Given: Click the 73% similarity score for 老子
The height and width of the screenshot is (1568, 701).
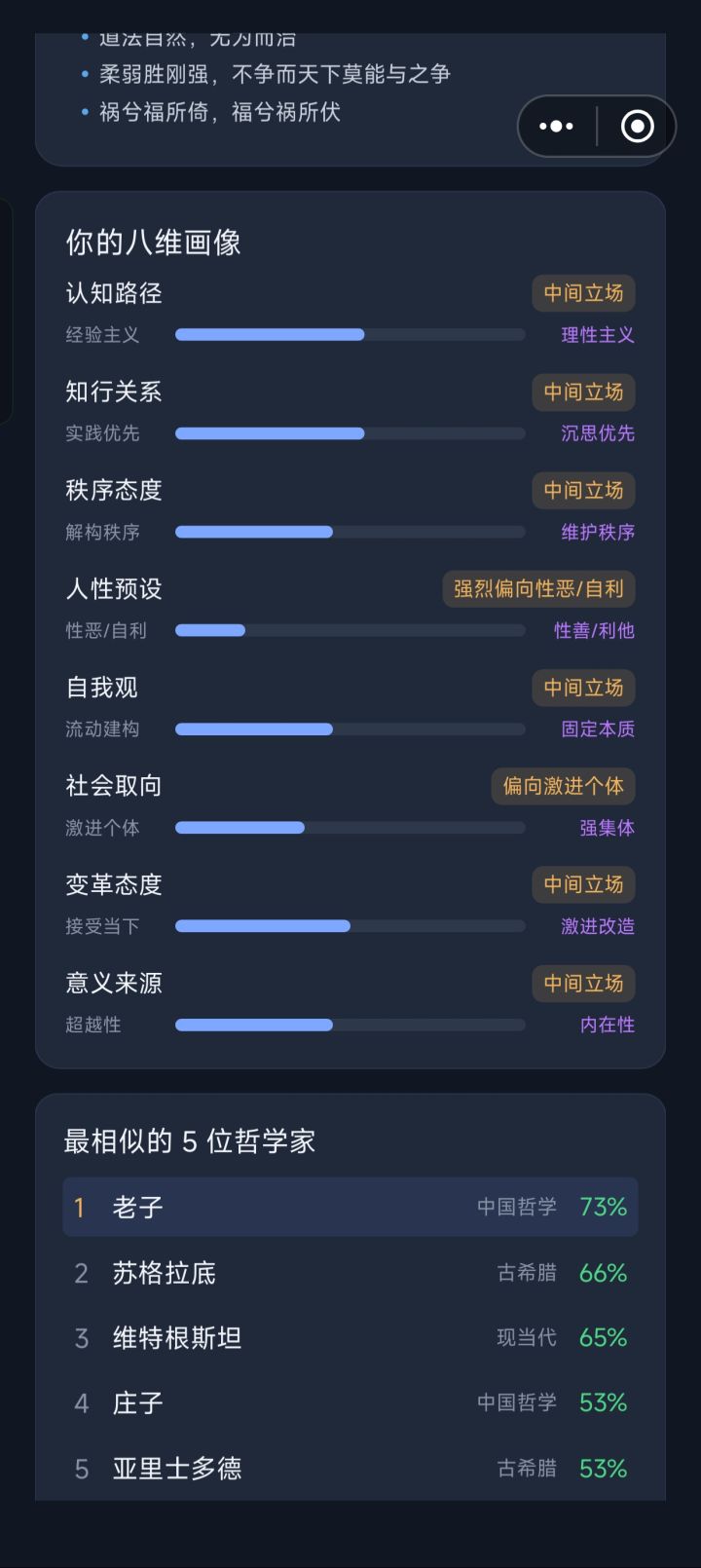Looking at the screenshot, I should click(x=604, y=1208).
